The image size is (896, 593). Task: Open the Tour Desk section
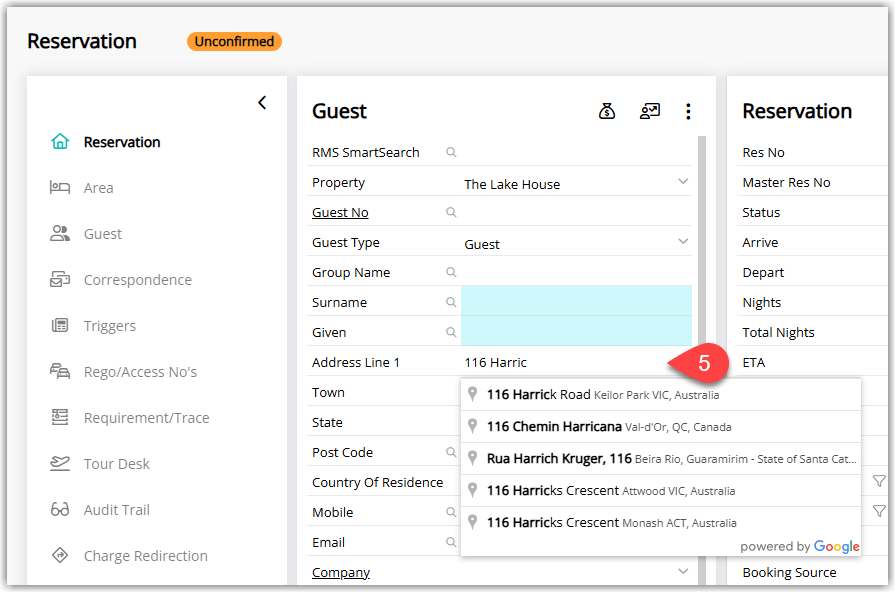(117, 464)
